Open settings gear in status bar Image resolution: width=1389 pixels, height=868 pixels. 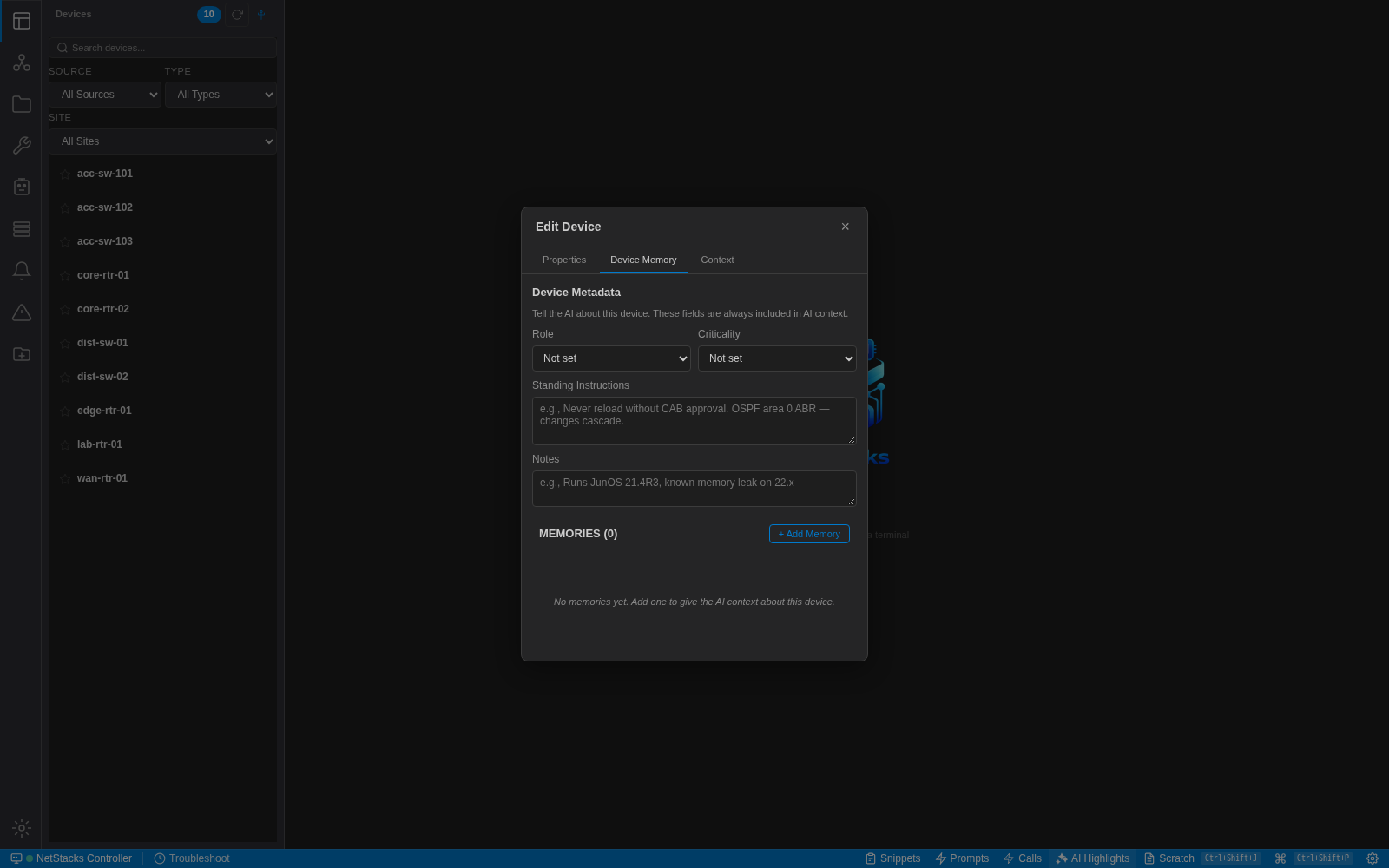pos(1373,858)
